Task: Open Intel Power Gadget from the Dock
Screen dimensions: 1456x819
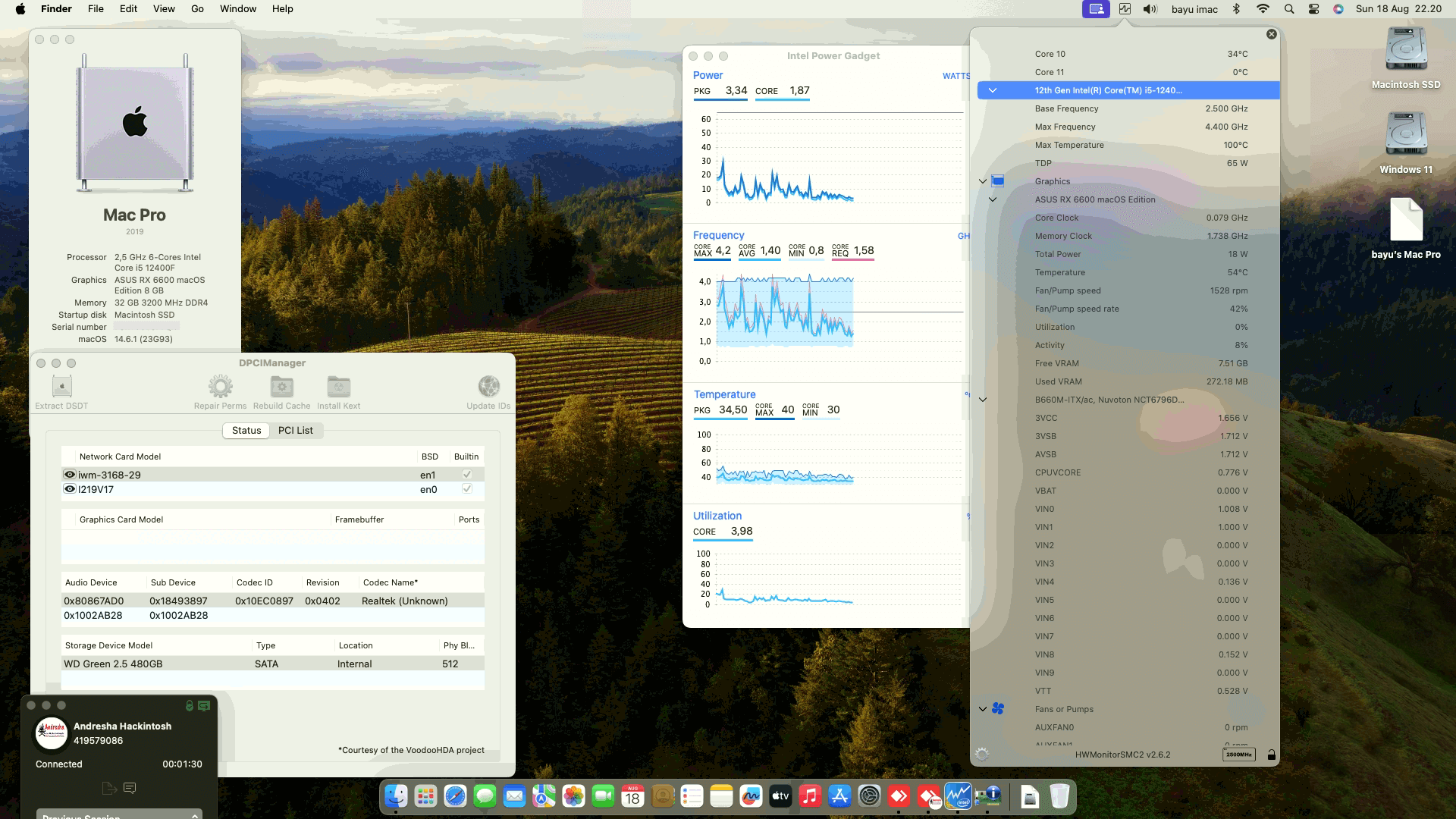Action: tap(958, 796)
